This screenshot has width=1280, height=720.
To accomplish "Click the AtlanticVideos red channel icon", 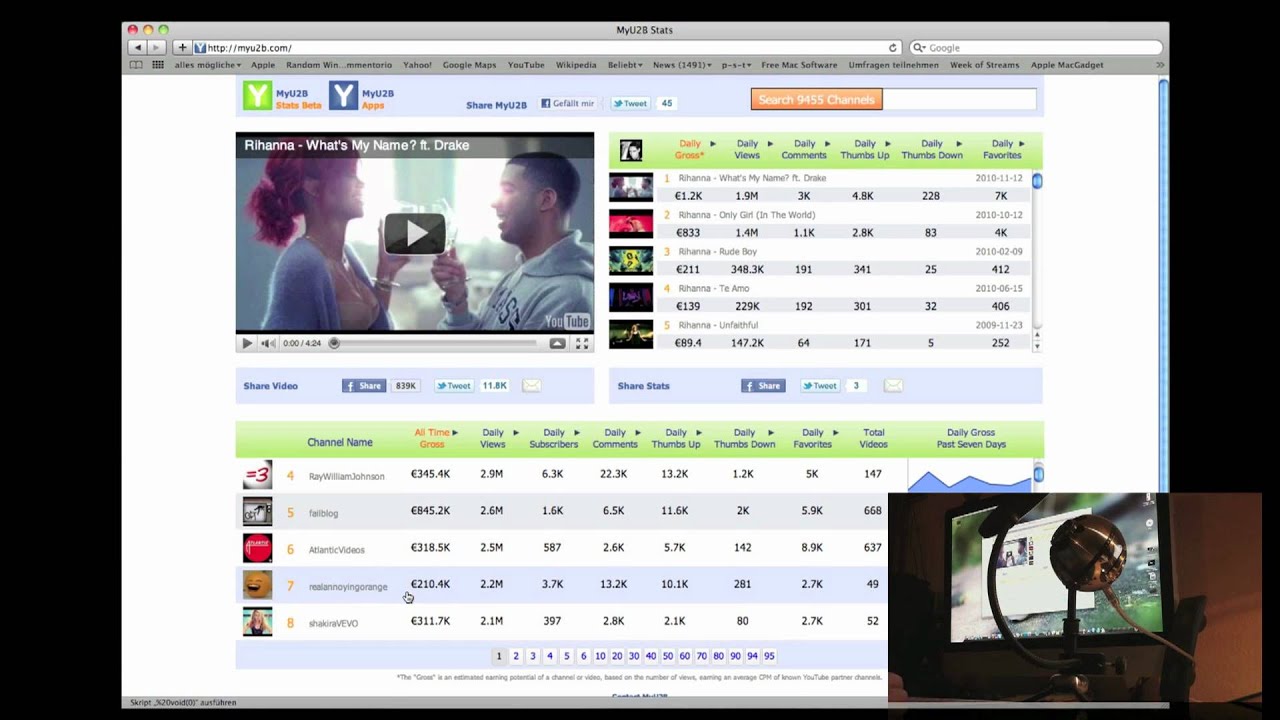I will [x=257, y=548].
